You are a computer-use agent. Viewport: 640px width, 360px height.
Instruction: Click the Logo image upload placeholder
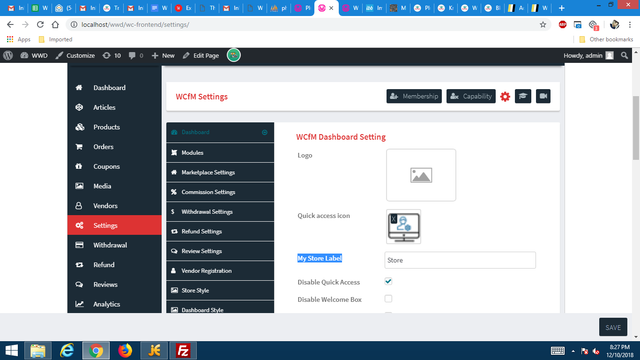pos(421,175)
